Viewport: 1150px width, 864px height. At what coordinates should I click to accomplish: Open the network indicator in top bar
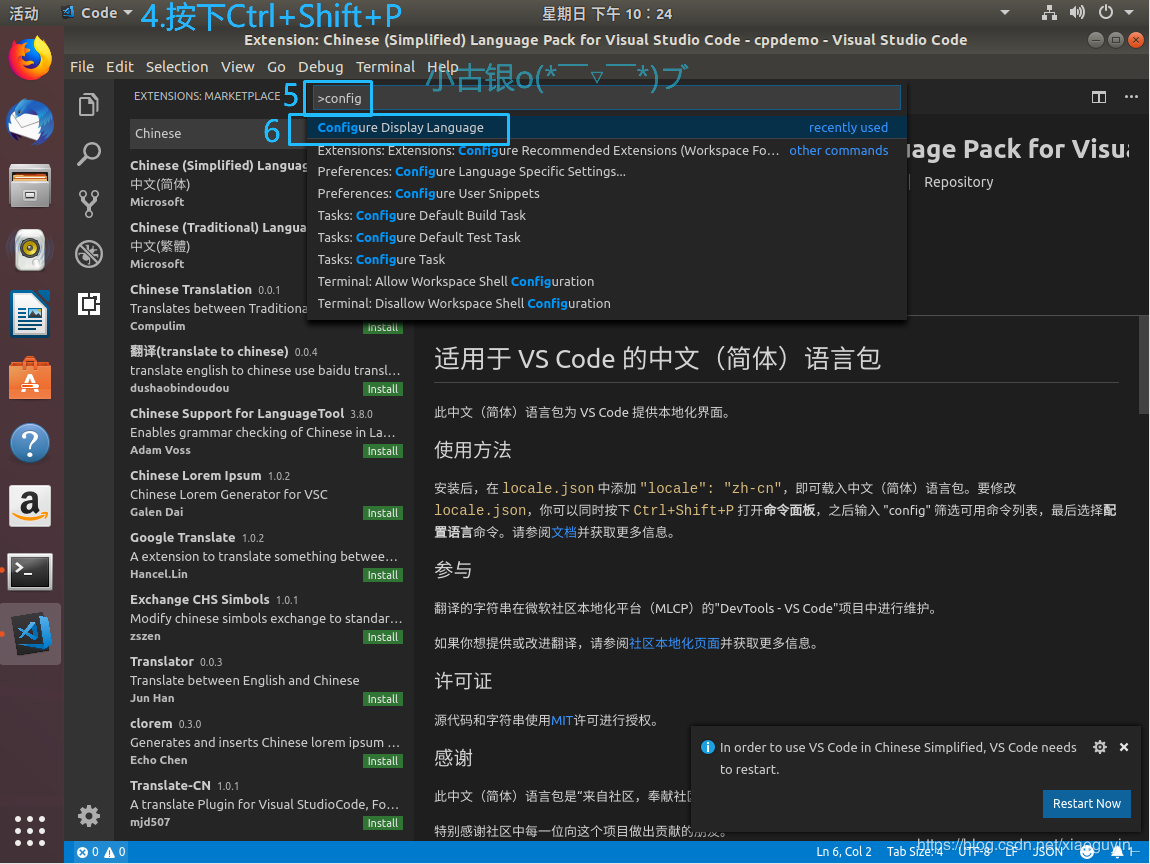1050,12
